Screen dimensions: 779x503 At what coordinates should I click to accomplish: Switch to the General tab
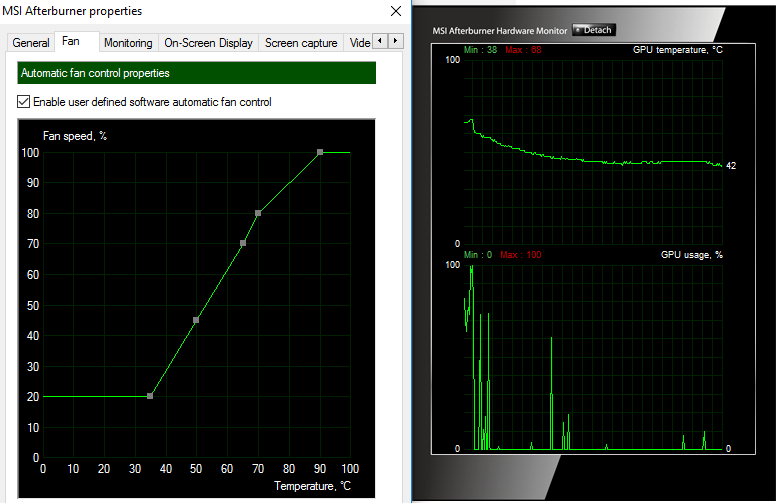click(x=30, y=43)
